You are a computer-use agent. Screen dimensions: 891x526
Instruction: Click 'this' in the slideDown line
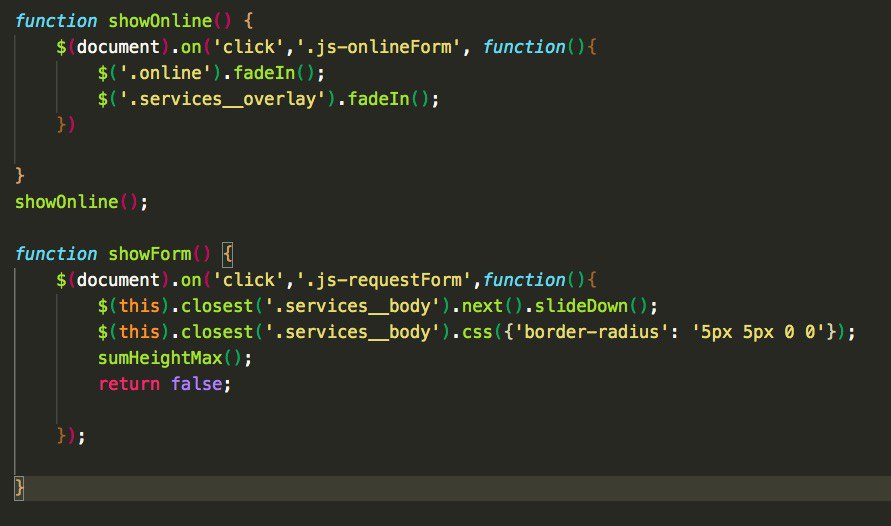coord(139,306)
